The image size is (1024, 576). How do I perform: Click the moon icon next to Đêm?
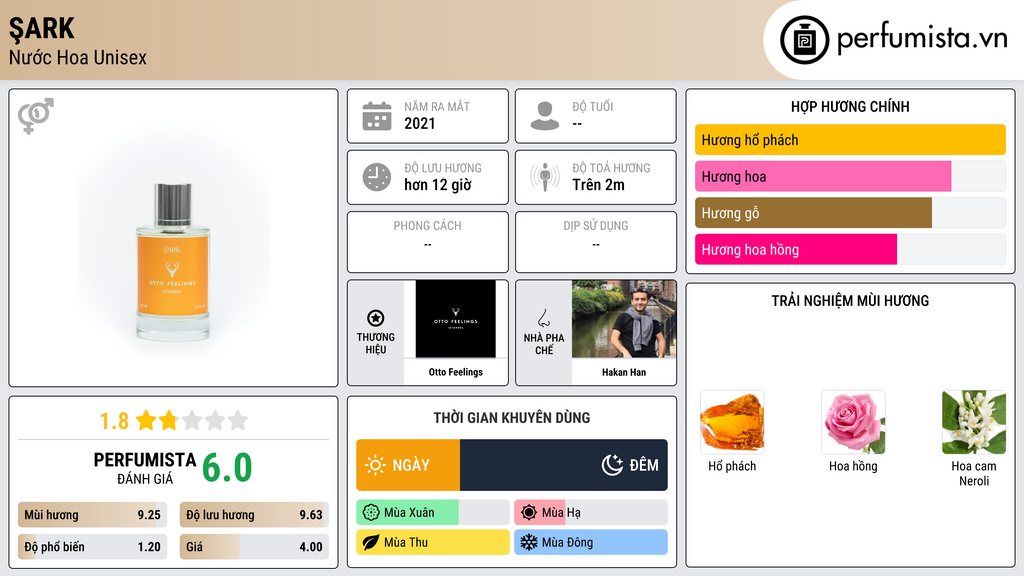612,465
